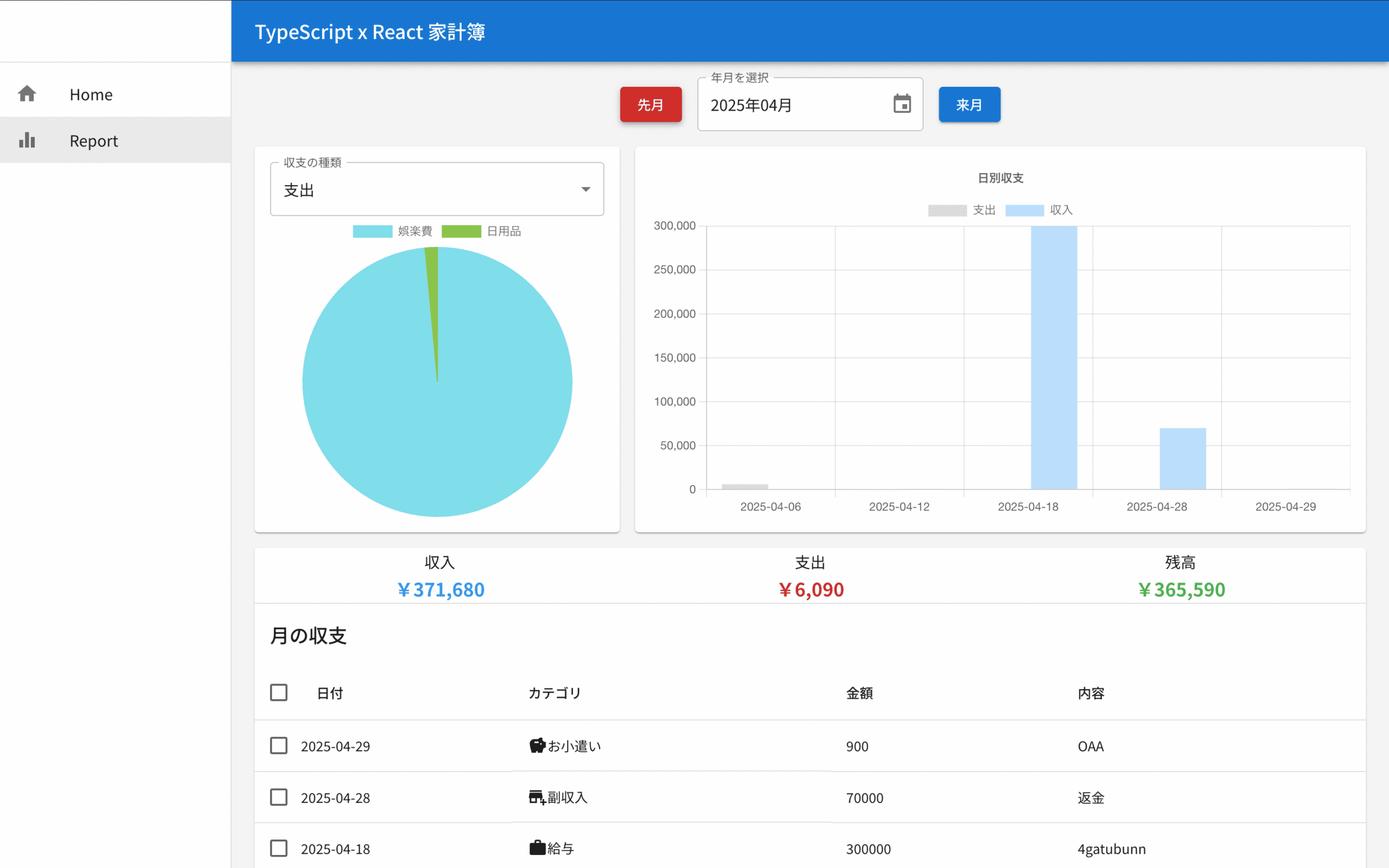This screenshot has height=868, width=1389.
Task: Toggle the 収入 legend swatch in bar chart
Action: [x=1024, y=210]
